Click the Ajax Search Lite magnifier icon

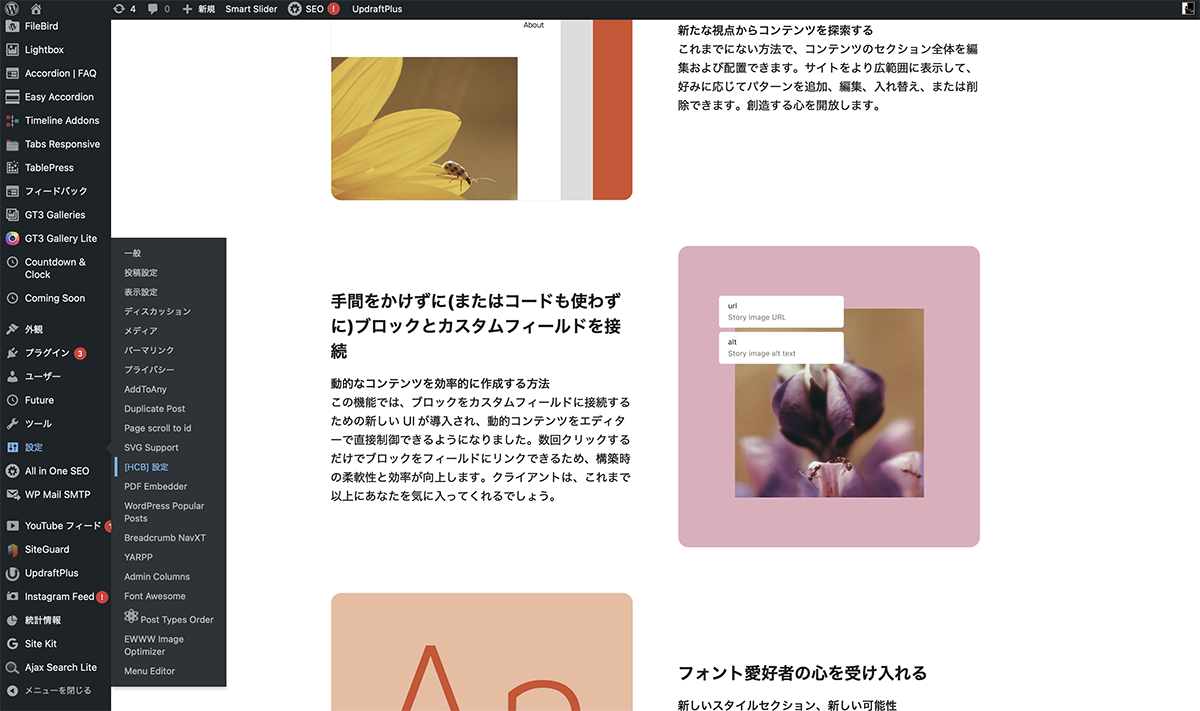pyautogui.click(x=12, y=668)
